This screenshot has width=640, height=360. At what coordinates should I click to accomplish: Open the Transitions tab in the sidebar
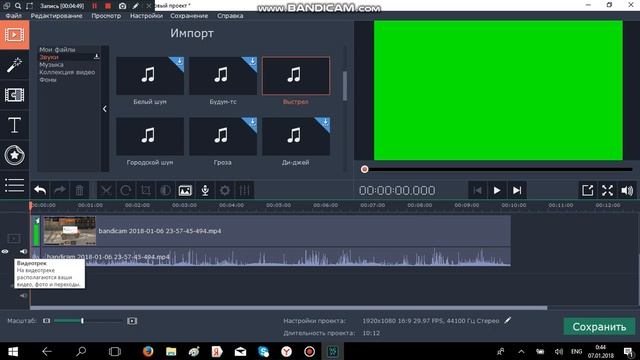[x=14, y=95]
